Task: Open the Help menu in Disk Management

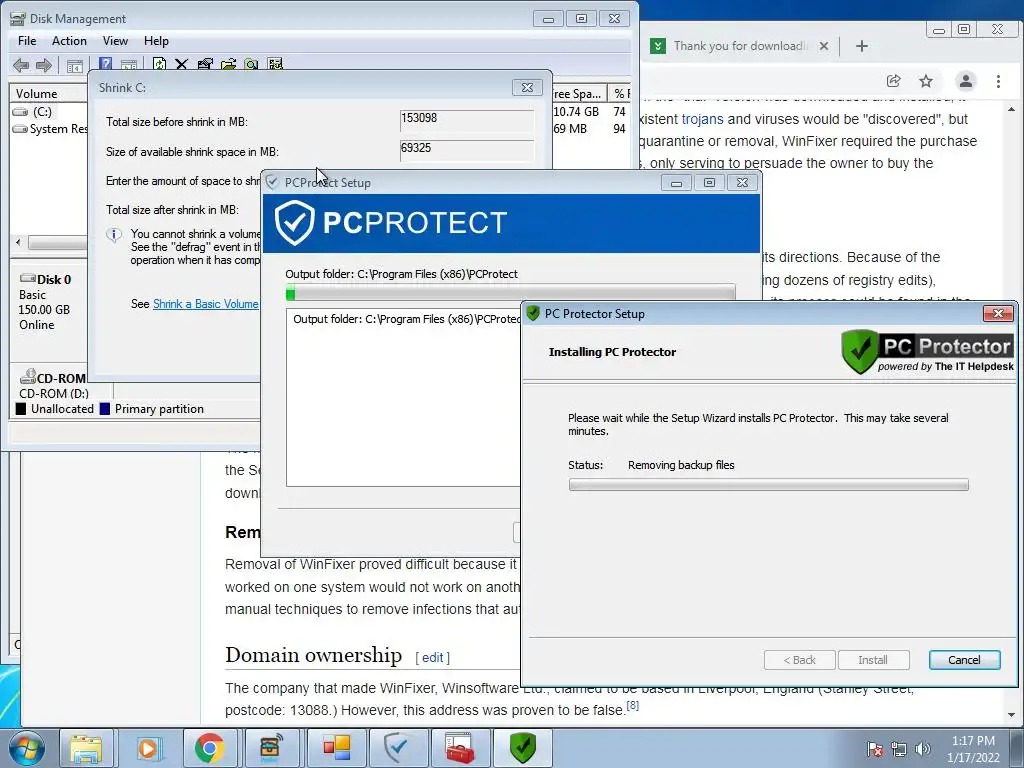Action: pyautogui.click(x=156, y=40)
